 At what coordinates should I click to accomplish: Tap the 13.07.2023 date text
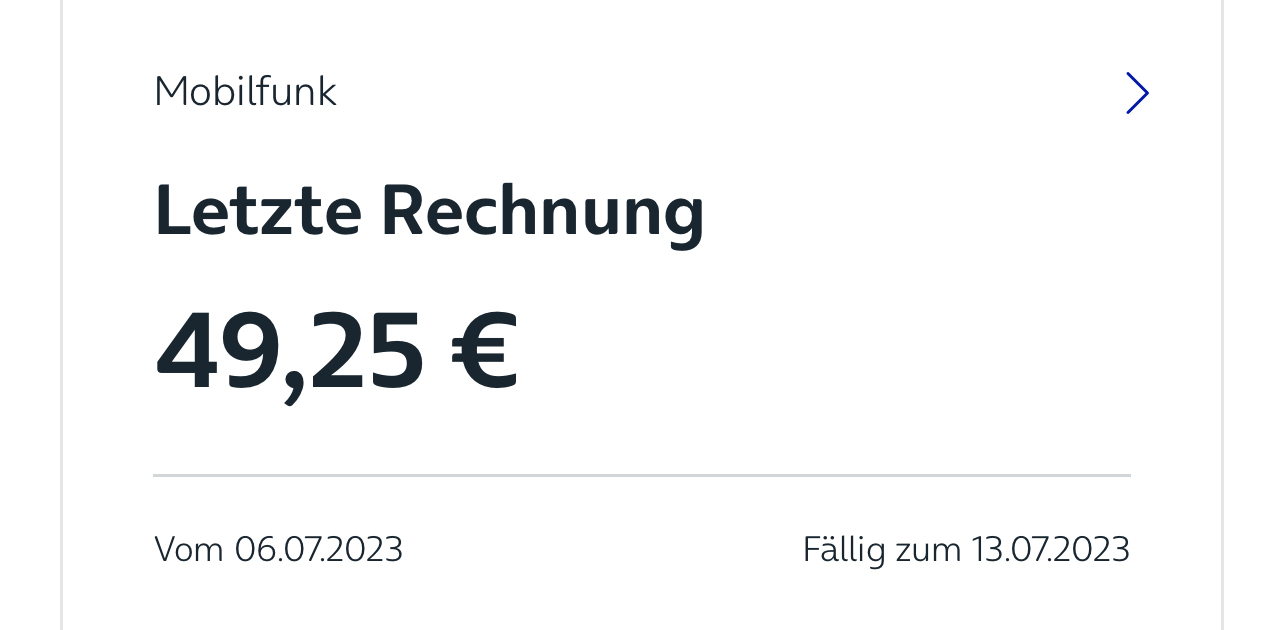(x=1052, y=549)
